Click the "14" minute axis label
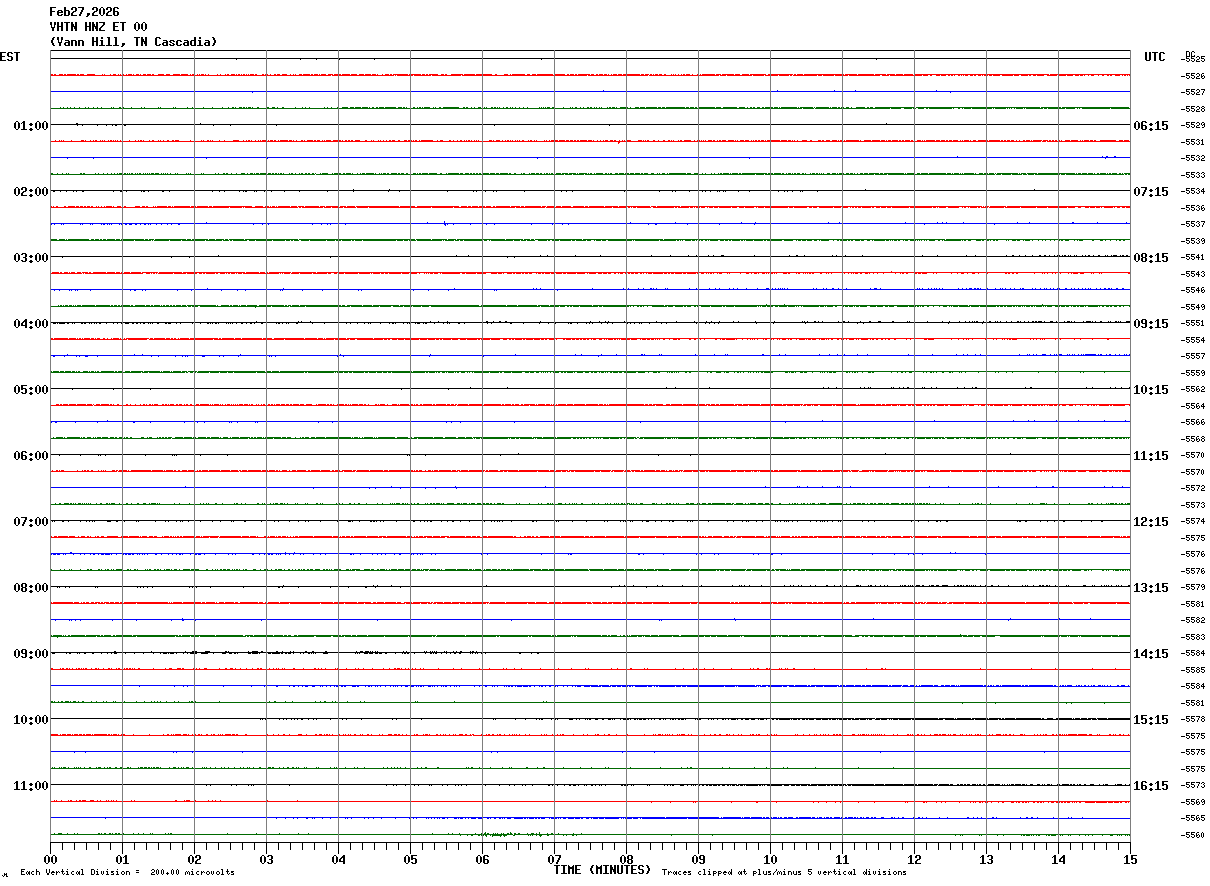 tap(1058, 859)
